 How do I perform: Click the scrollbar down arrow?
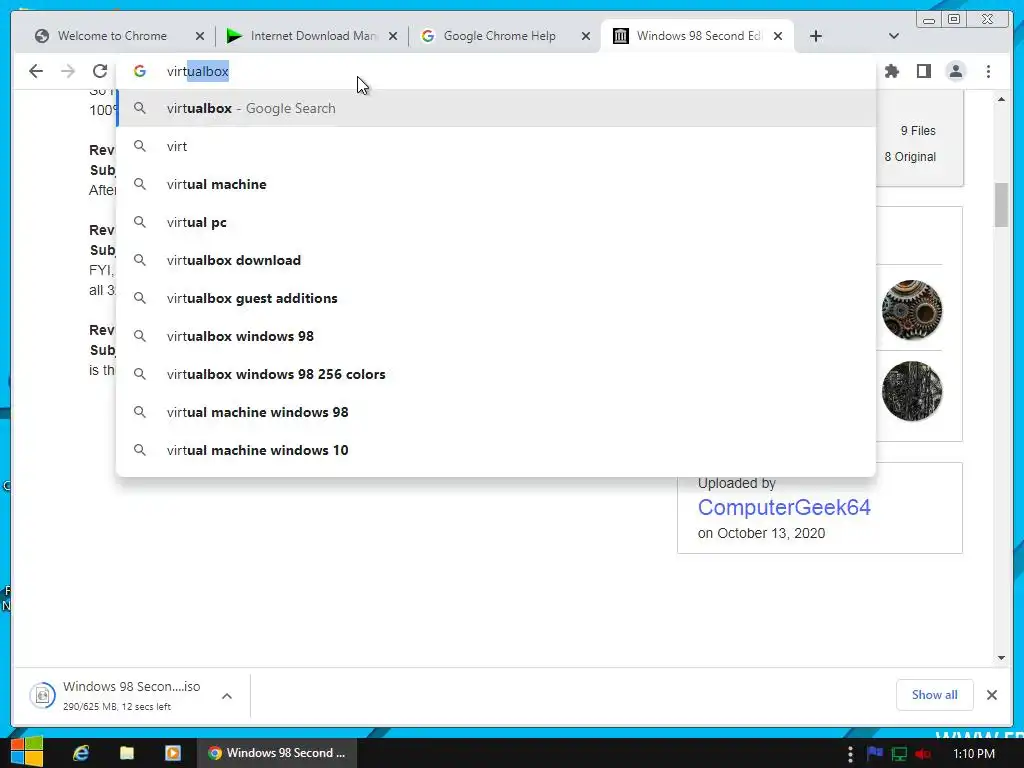coord(1001,658)
